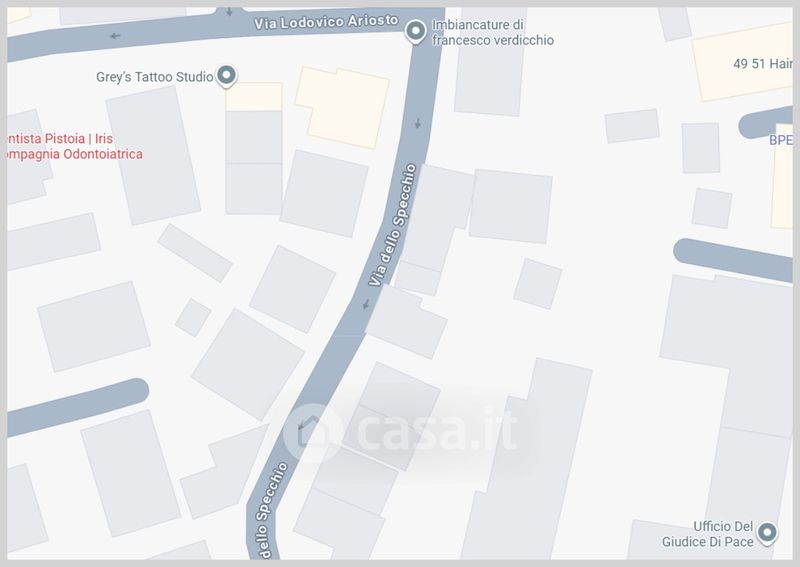
Task: Click the Grey's Tattoo Studio map pin
Action: coord(227,76)
